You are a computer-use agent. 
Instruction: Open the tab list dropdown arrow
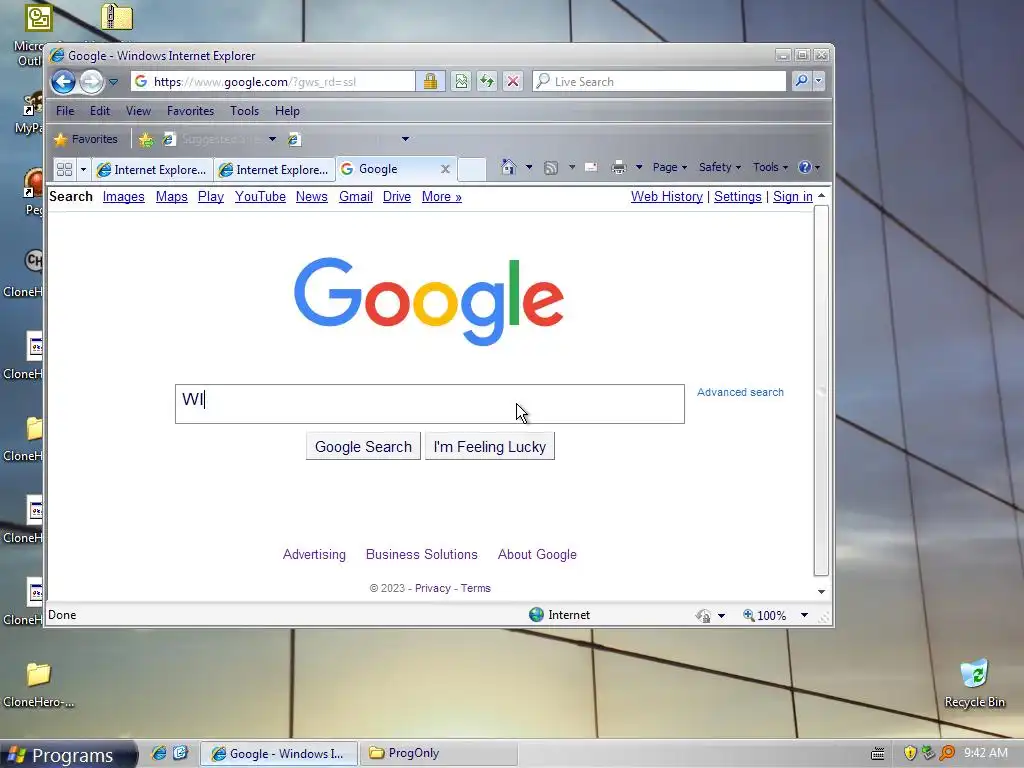pos(83,170)
